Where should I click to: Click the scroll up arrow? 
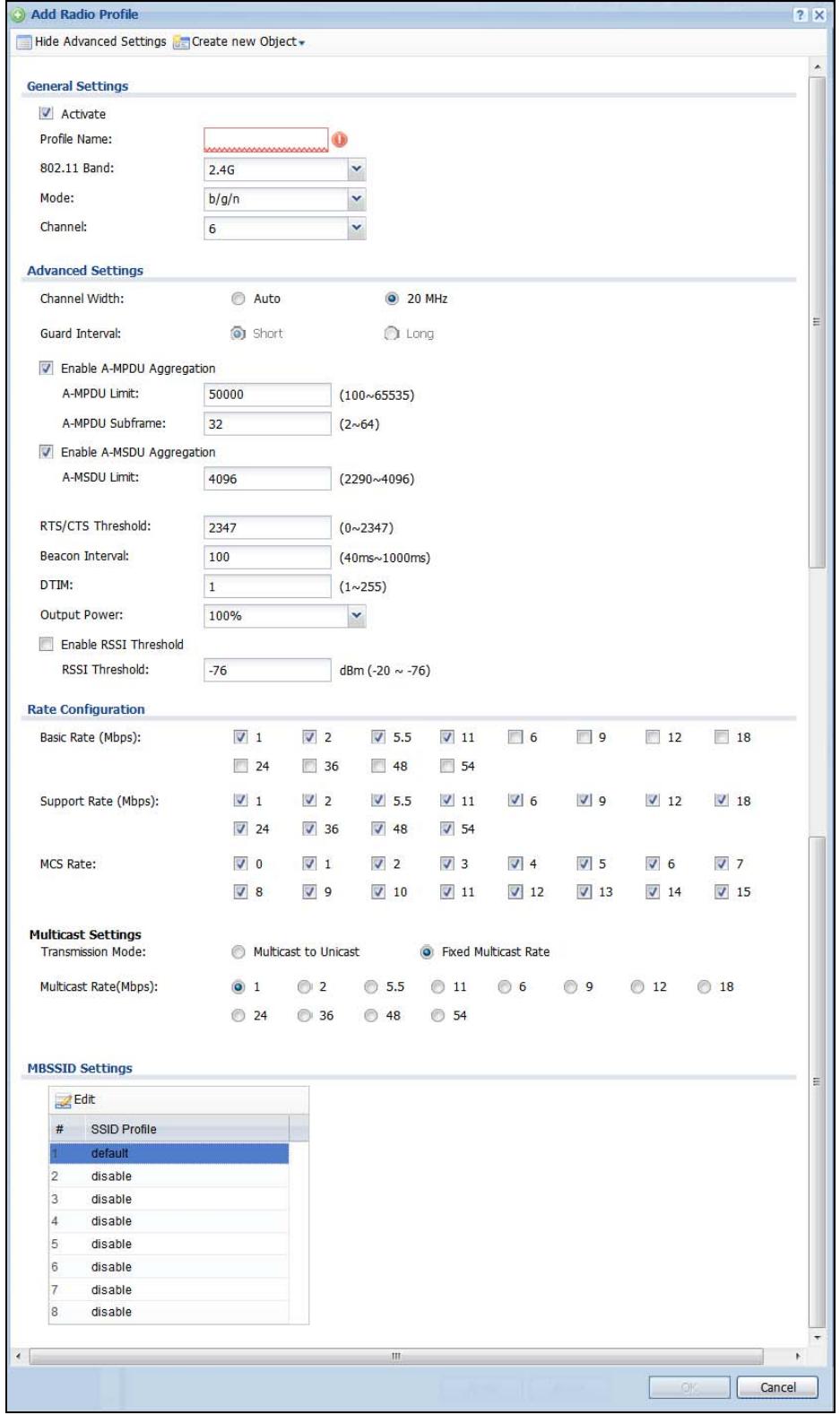coord(817,67)
